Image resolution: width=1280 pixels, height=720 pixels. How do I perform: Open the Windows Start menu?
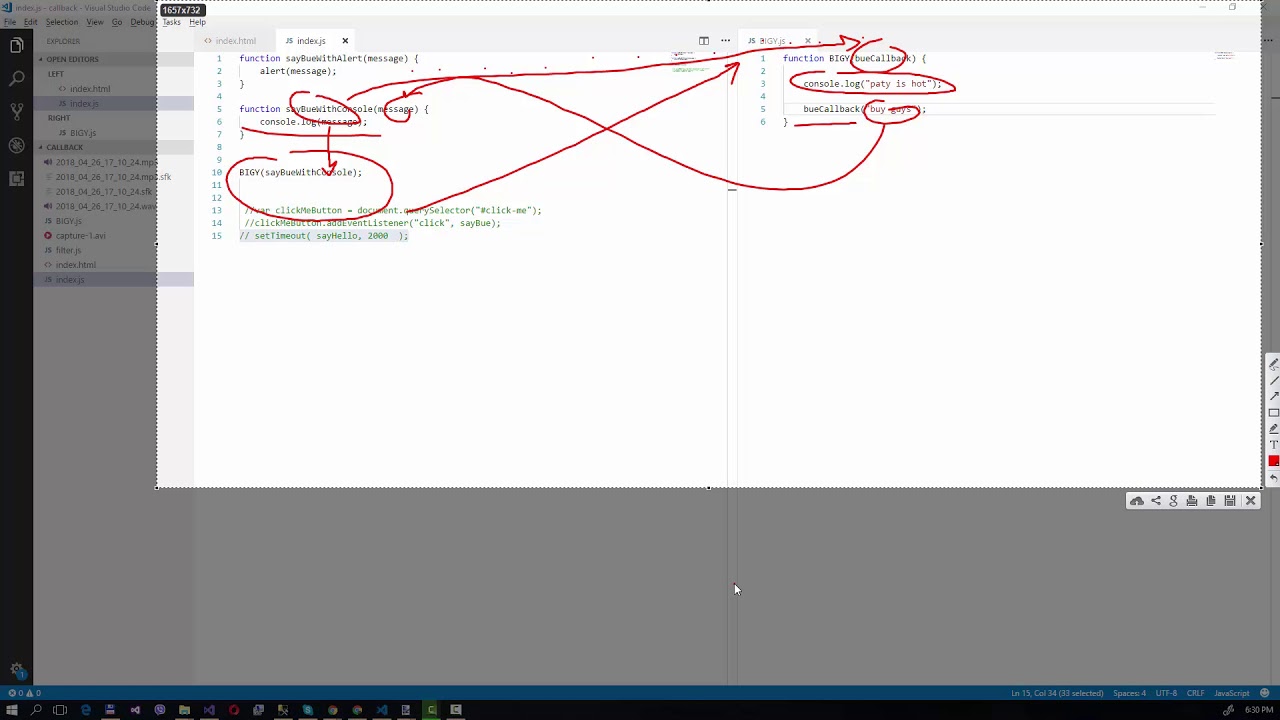coord(11,711)
